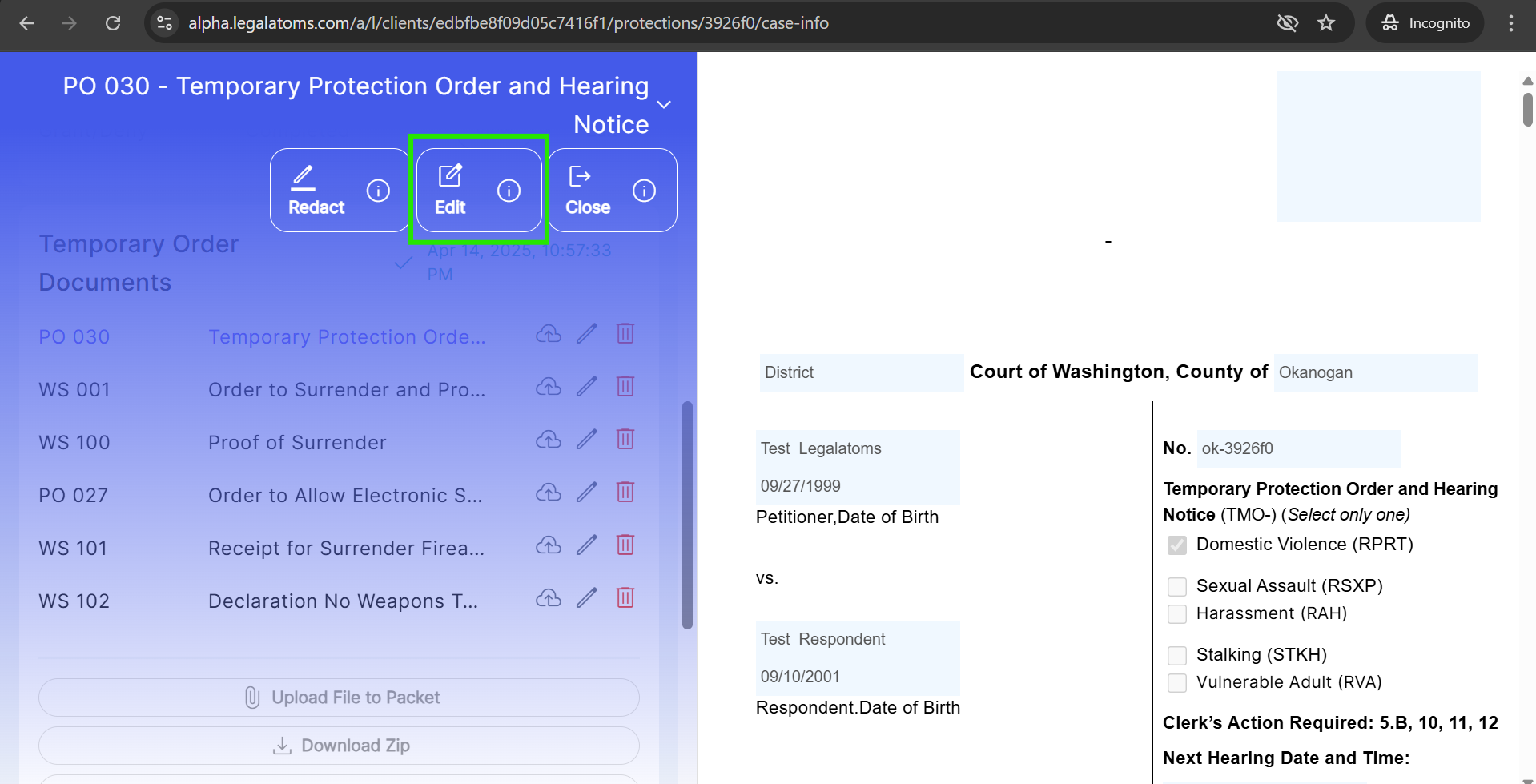Delete trash icon for PO 027 row
Image resolution: width=1536 pixels, height=784 pixels.
point(625,493)
